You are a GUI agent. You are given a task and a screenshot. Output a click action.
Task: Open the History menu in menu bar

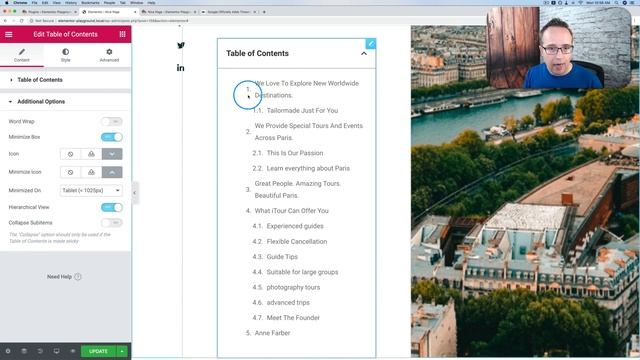pos(71,2)
